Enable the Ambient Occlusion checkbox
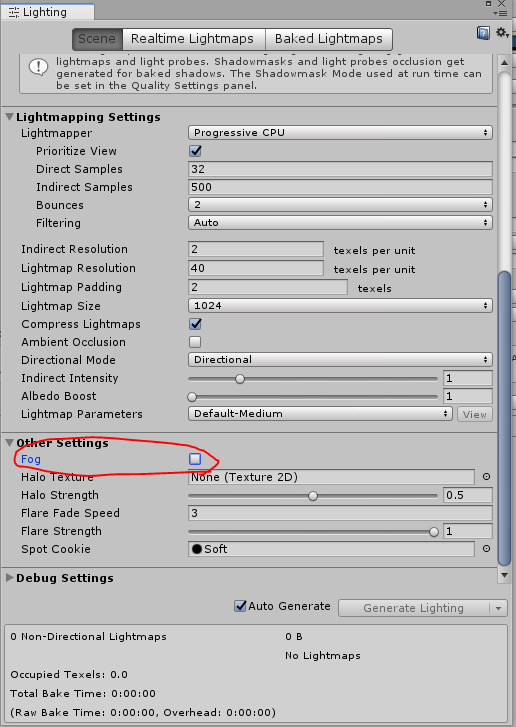 coord(195,342)
